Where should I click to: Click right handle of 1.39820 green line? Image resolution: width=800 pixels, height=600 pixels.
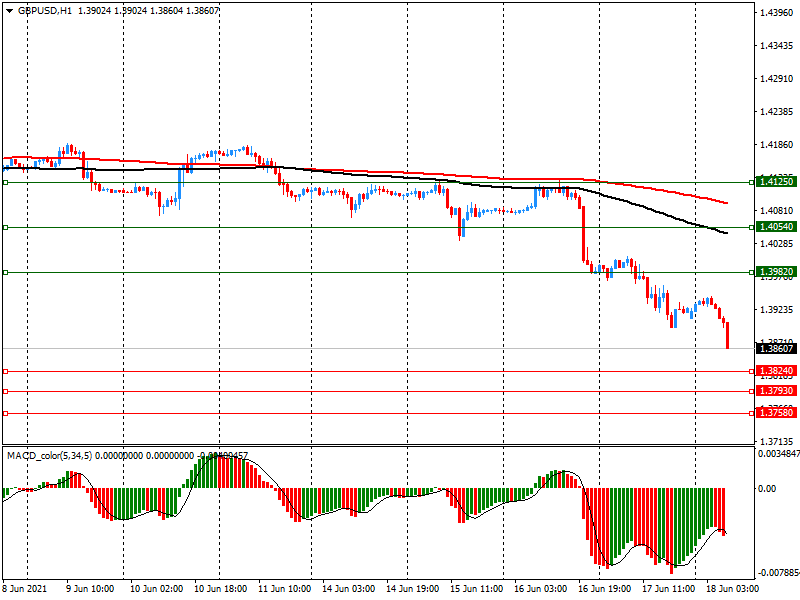[x=752, y=272]
